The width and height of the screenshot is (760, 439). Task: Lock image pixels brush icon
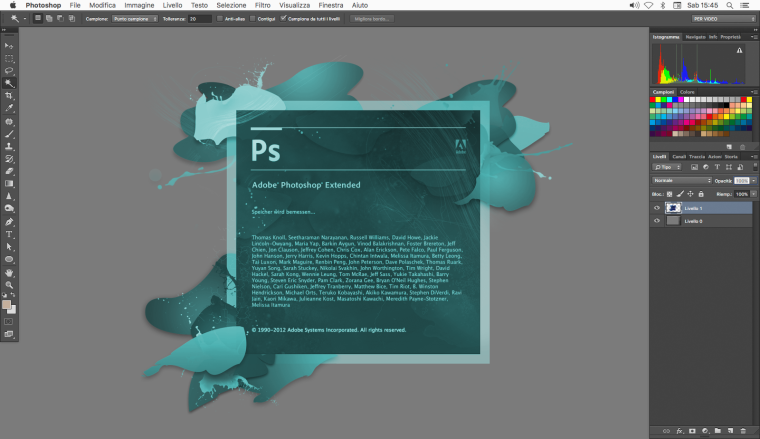point(680,194)
